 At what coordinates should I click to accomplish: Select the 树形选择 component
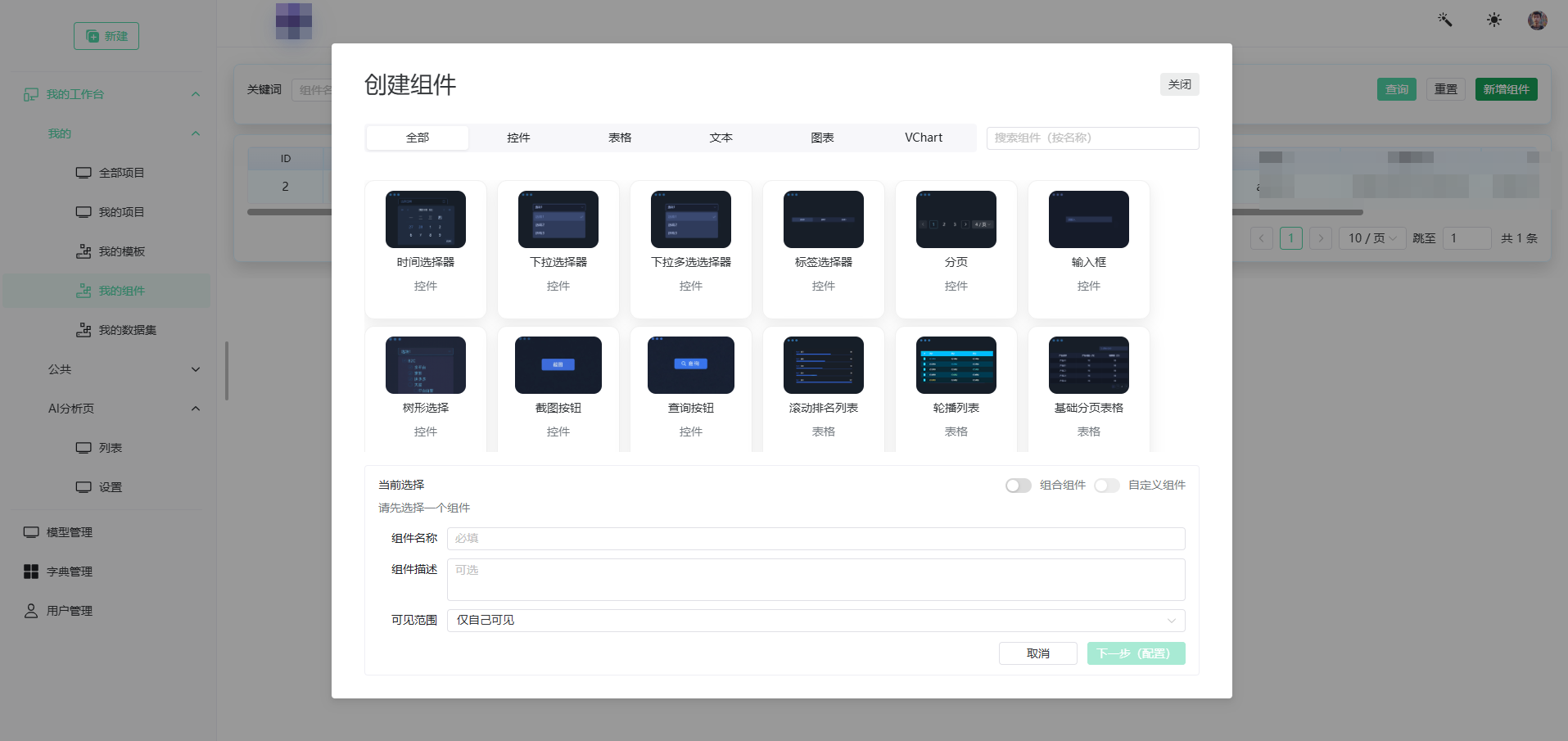[426, 389]
